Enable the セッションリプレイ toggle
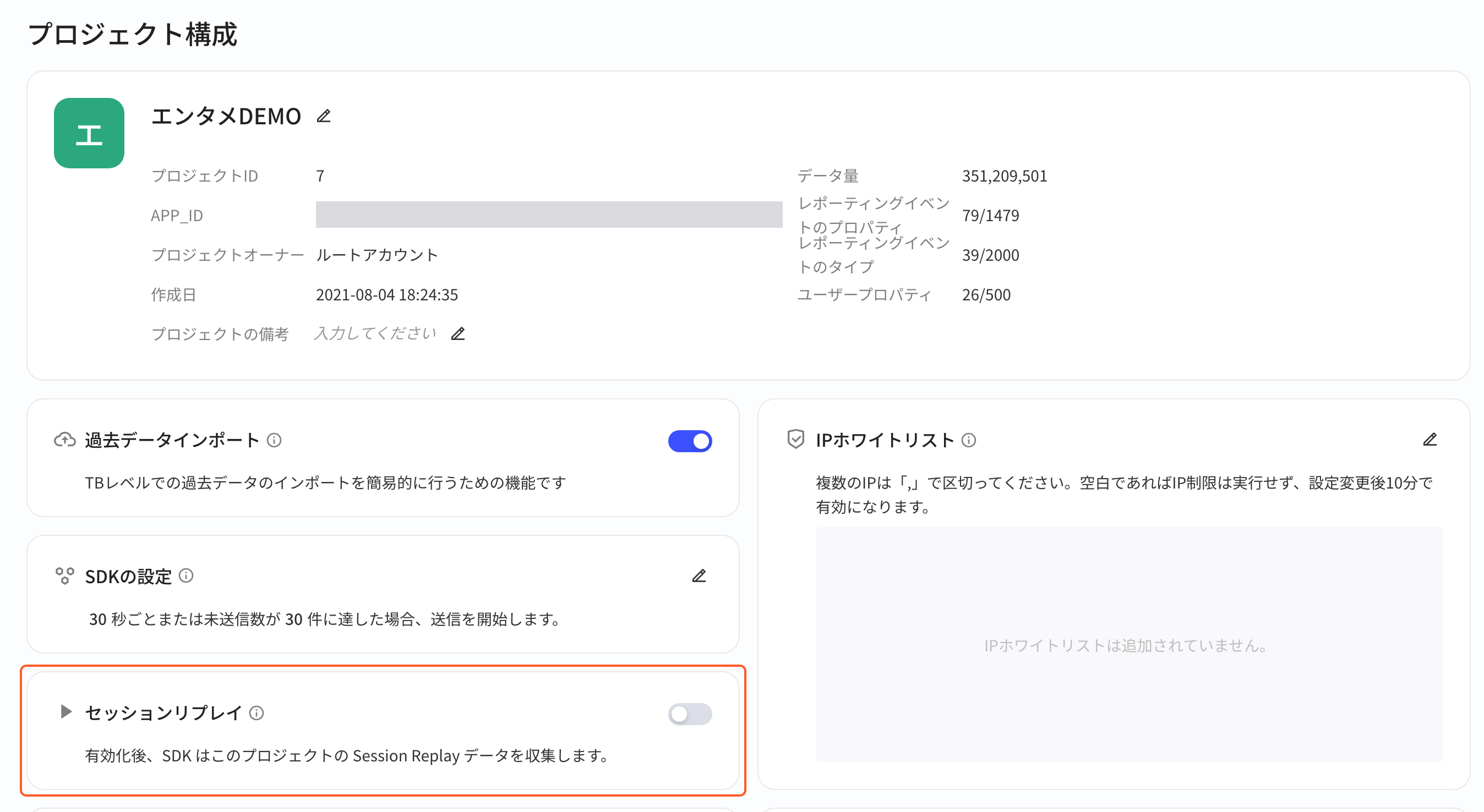Viewport: 1484px width, 812px height. [x=690, y=714]
